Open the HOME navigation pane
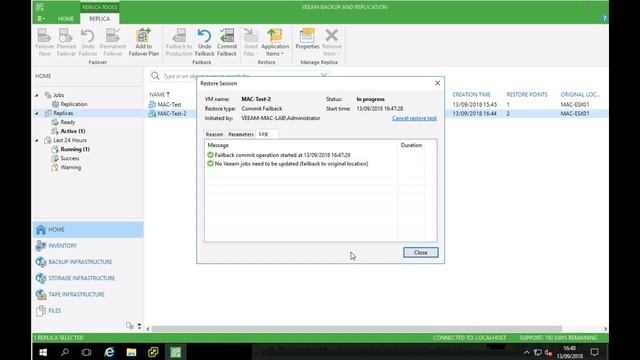 (88, 229)
